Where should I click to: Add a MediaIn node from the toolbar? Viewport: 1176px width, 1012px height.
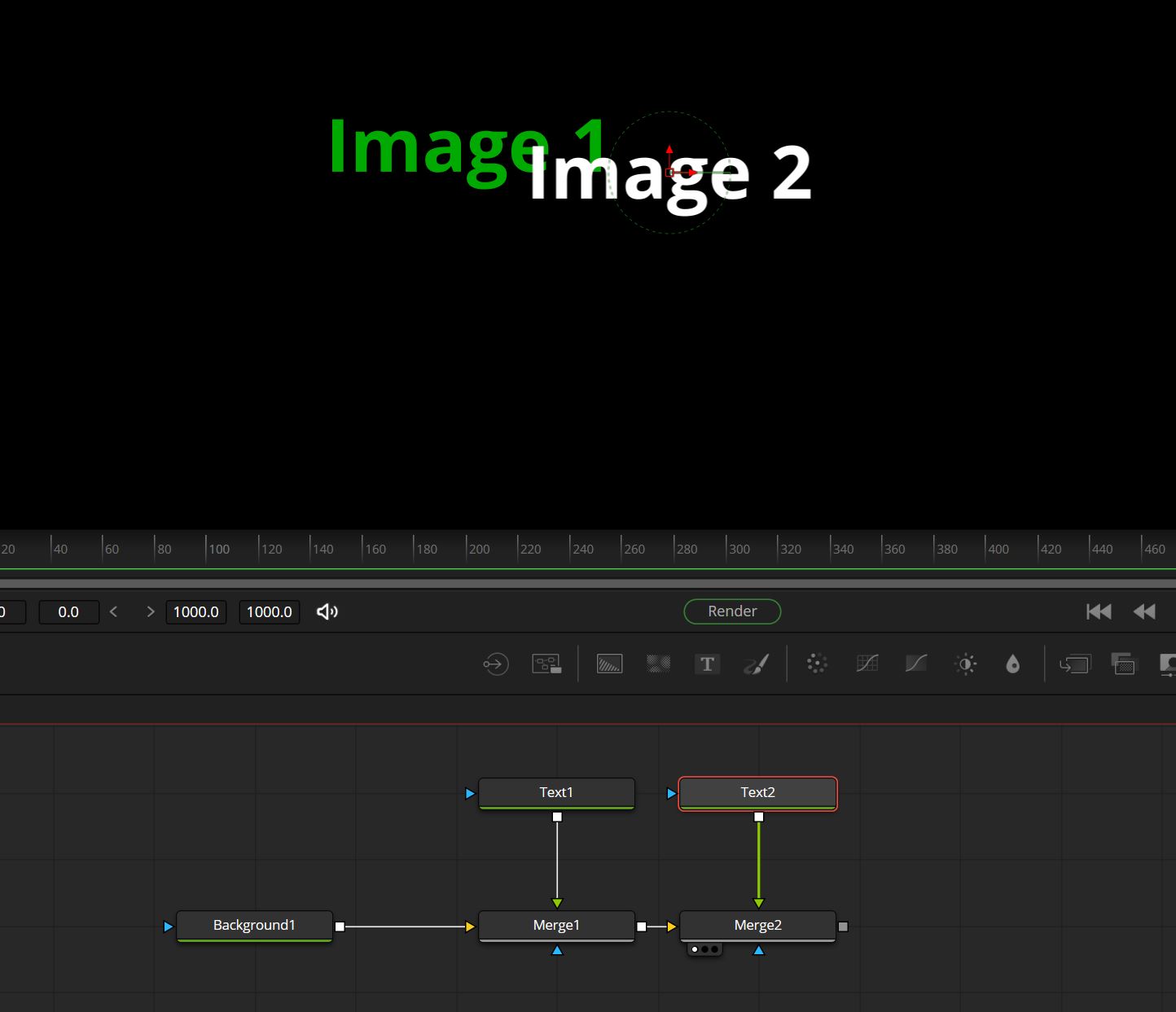495,664
